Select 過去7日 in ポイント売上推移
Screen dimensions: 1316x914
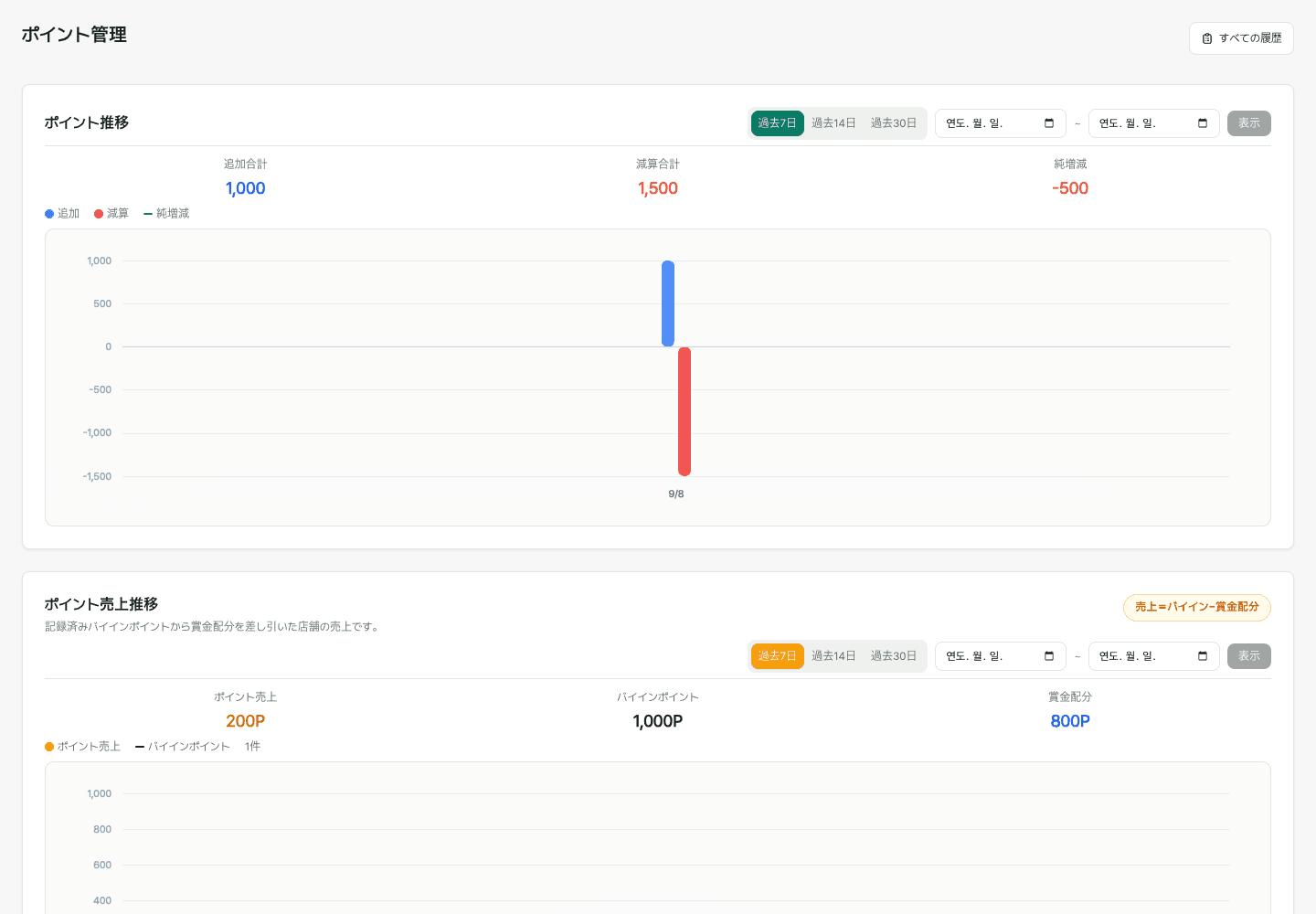[x=777, y=656]
